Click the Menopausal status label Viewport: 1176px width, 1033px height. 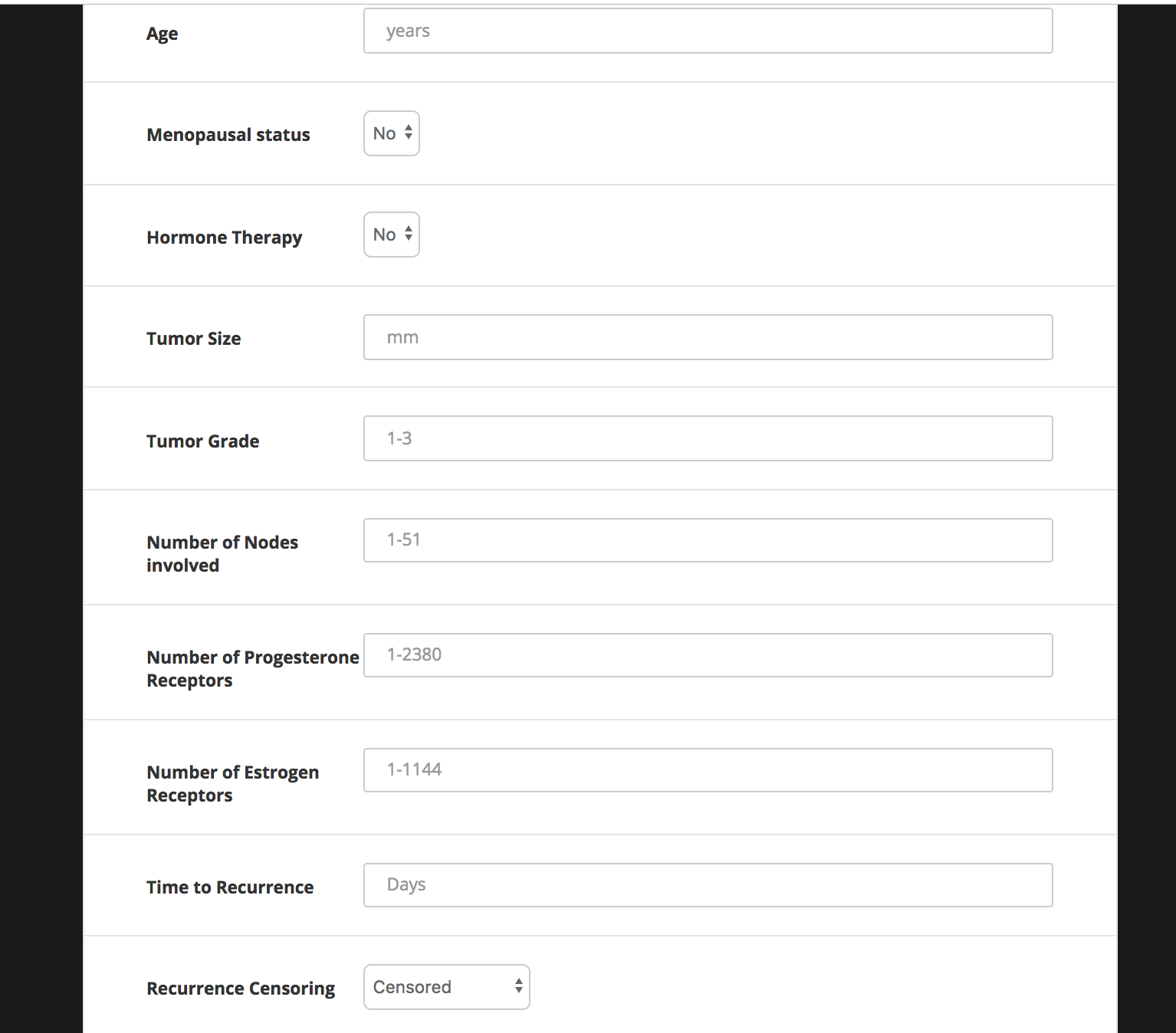click(x=228, y=135)
